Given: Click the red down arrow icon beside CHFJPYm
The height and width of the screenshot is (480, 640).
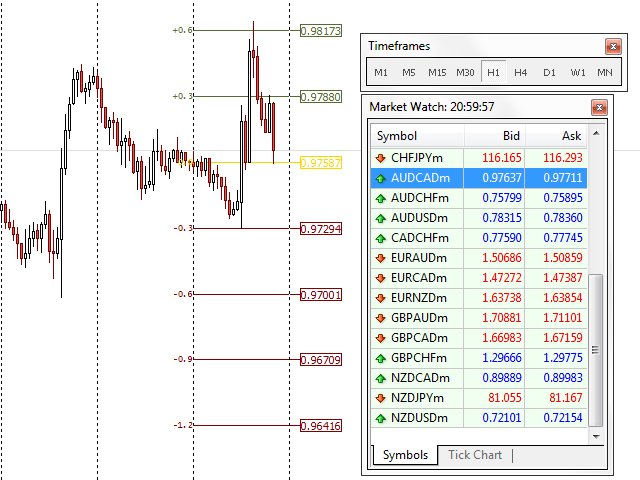Looking at the screenshot, I should 381,158.
